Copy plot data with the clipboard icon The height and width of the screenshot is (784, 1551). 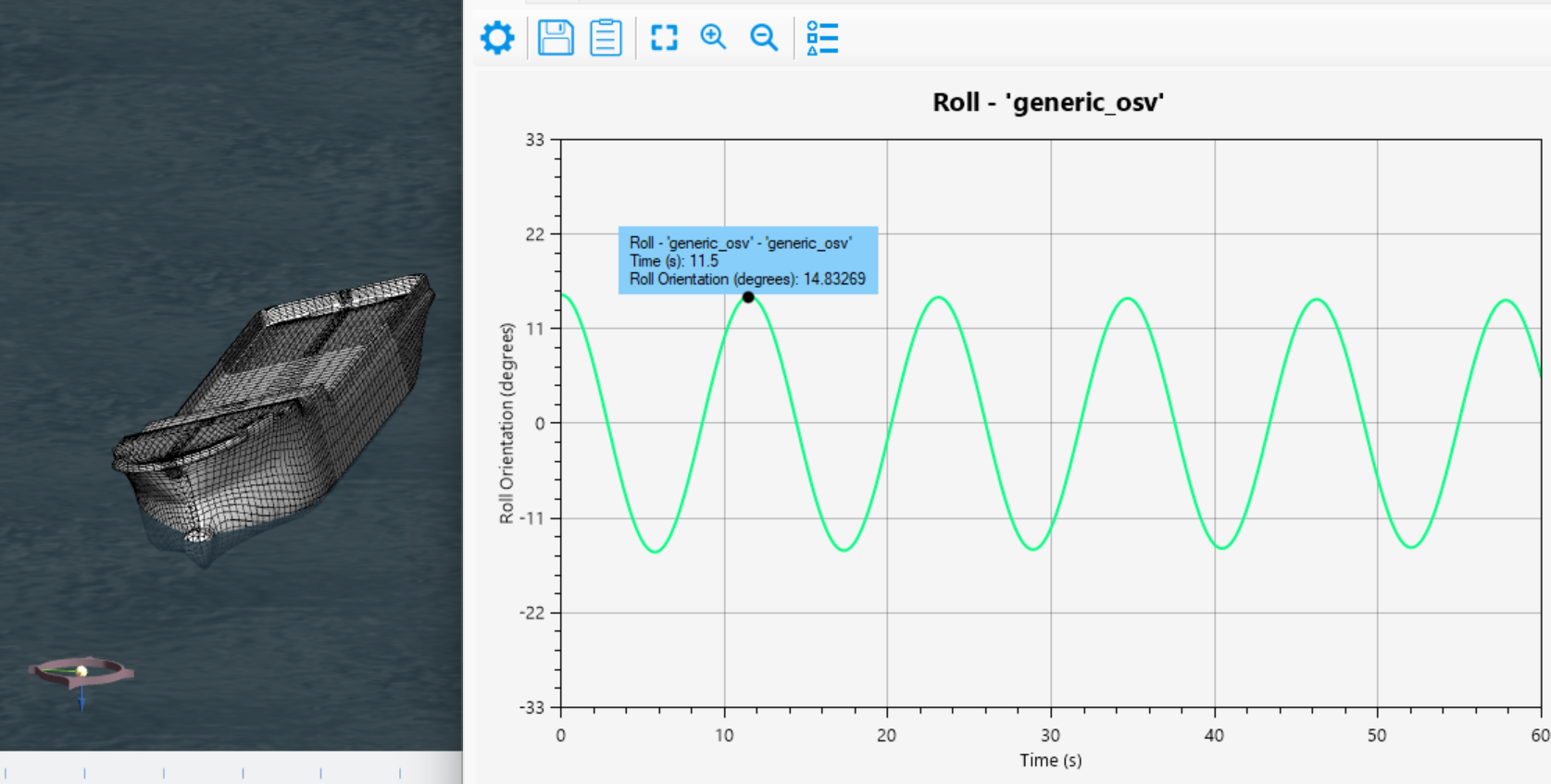(606, 38)
